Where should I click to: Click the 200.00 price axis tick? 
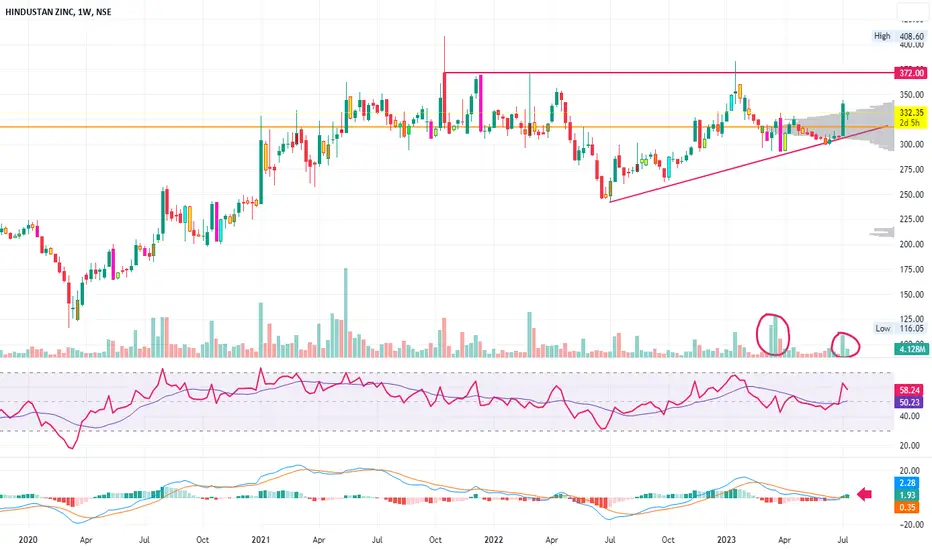point(911,244)
